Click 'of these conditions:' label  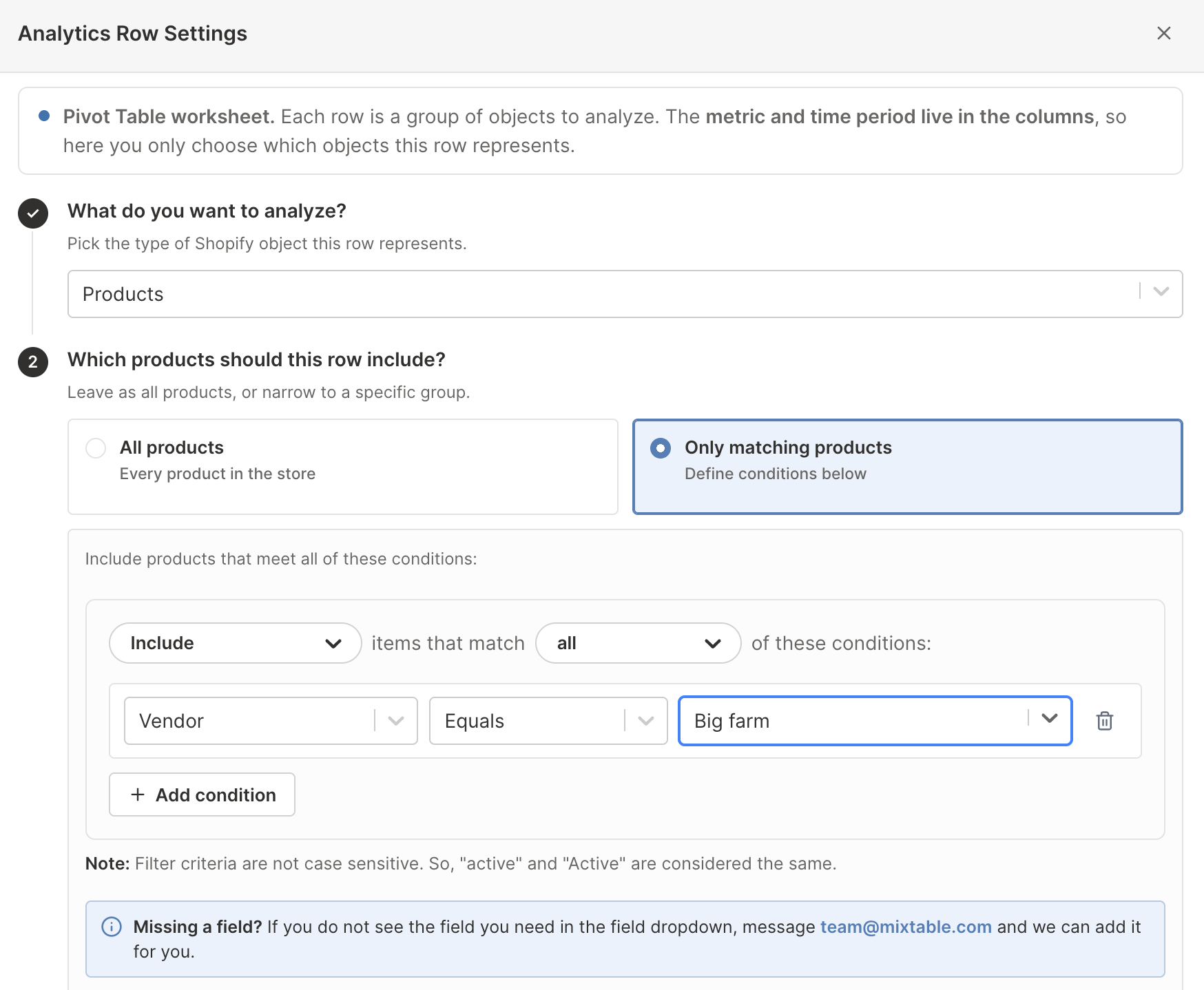coord(841,643)
